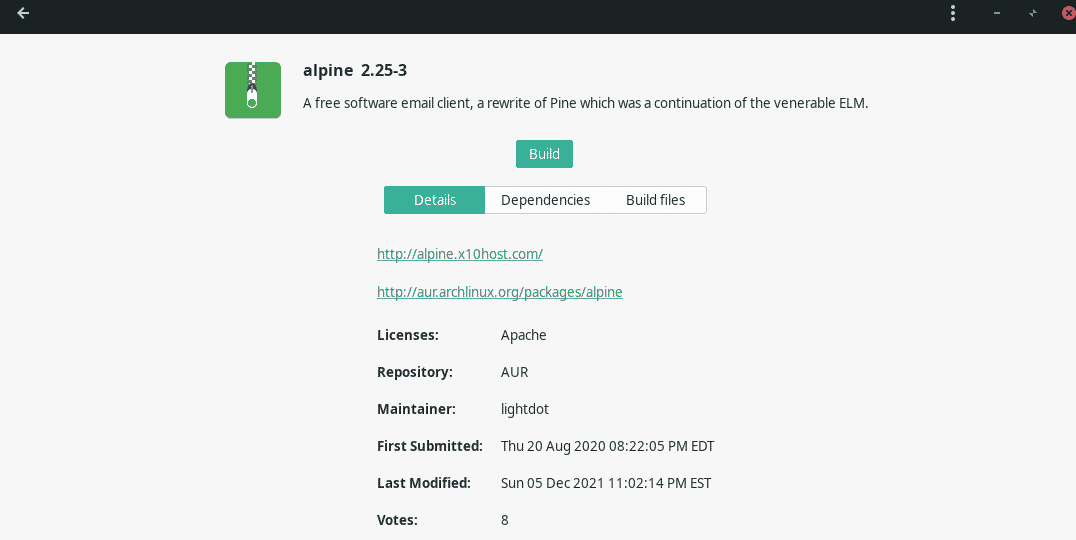Go back using the arrow icon
1076x540 pixels.
point(23,13)
